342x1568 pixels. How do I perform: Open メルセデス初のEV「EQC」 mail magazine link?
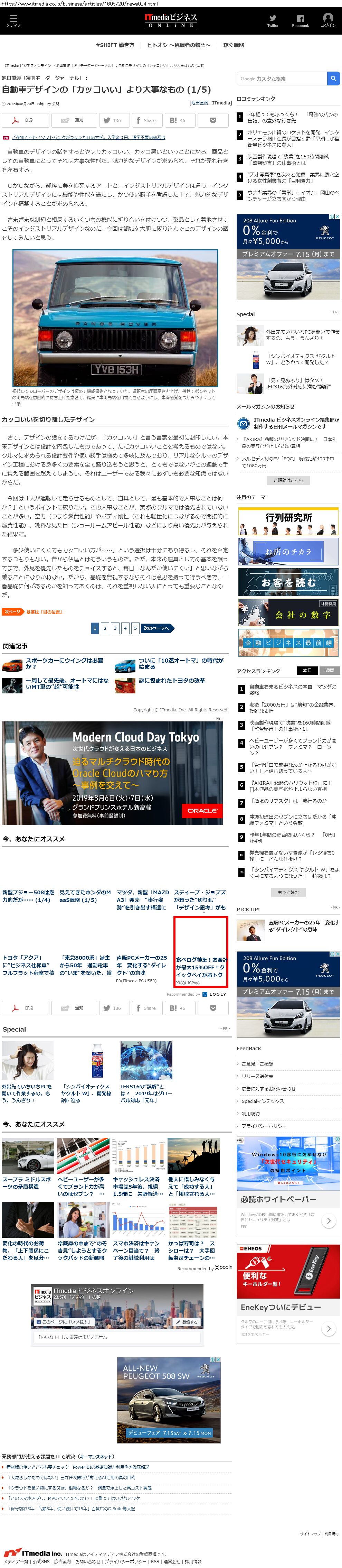tap(288, 462)
